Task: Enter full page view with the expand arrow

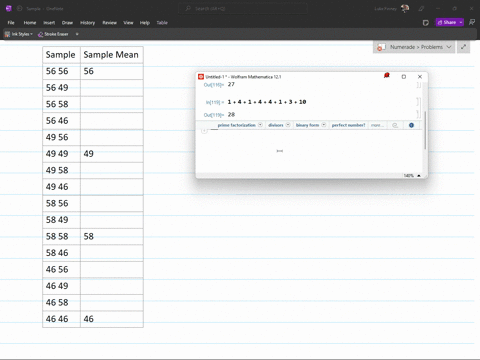Action: (463, 47)
